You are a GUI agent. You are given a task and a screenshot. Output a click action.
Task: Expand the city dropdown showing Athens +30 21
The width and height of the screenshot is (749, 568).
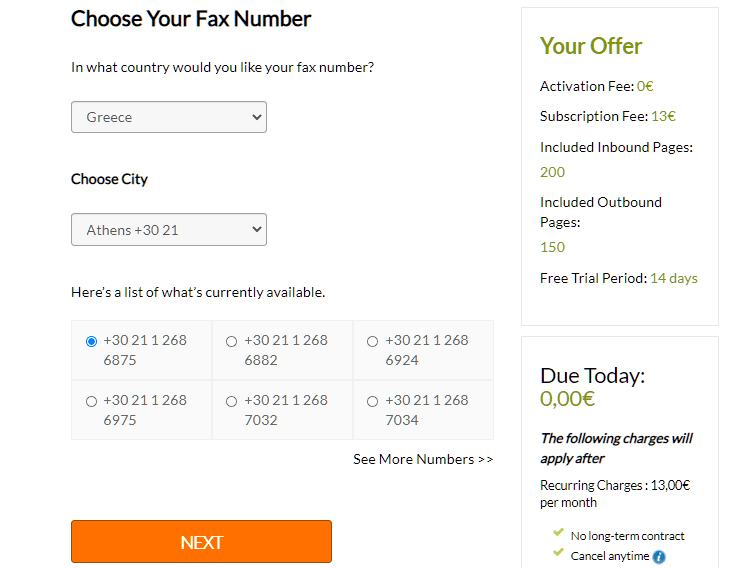[x=169, y=230]
